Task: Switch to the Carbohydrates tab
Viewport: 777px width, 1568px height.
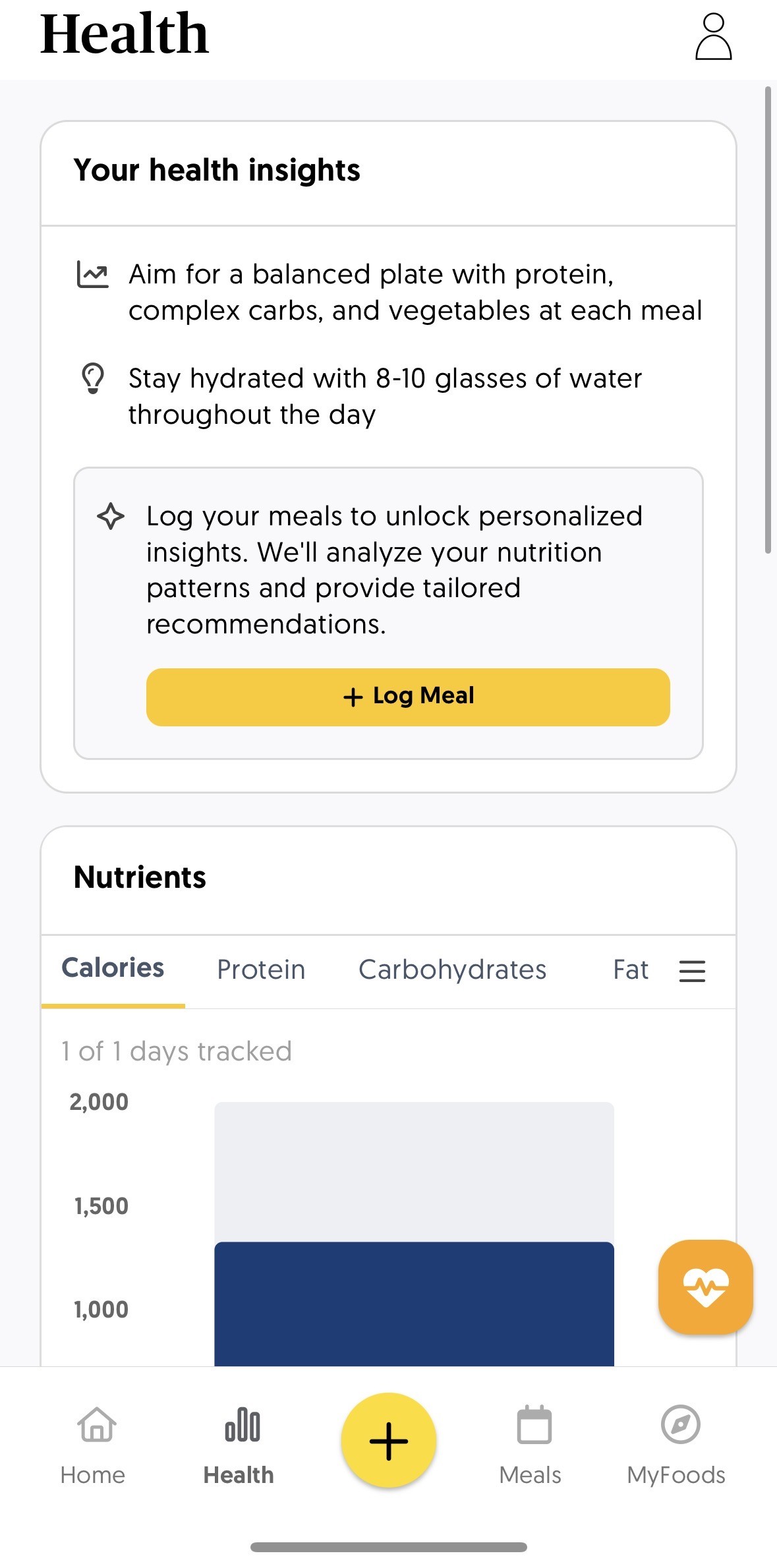Action: (x=452, y=970)
